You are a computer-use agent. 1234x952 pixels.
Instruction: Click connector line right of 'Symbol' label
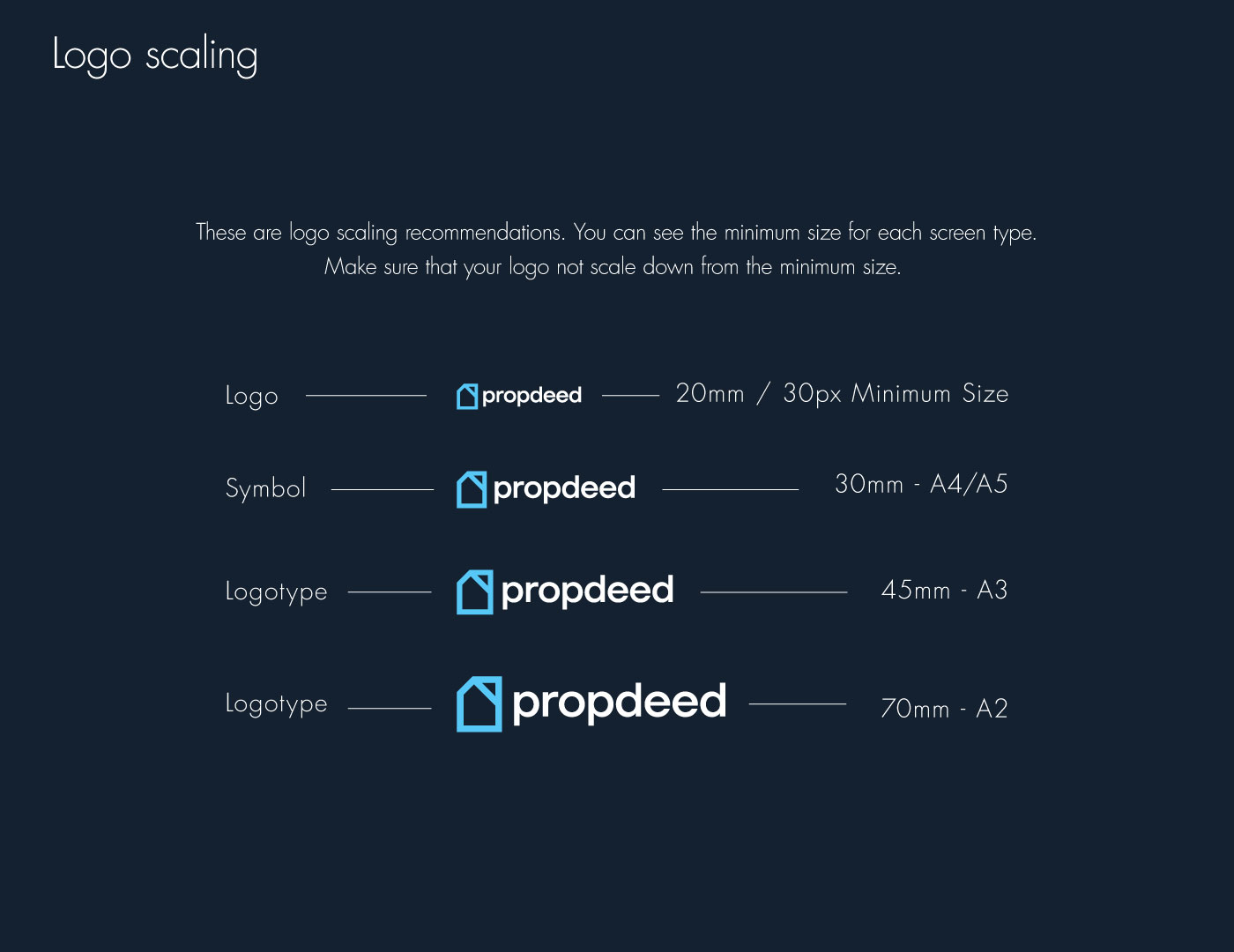tap(383, 489)
